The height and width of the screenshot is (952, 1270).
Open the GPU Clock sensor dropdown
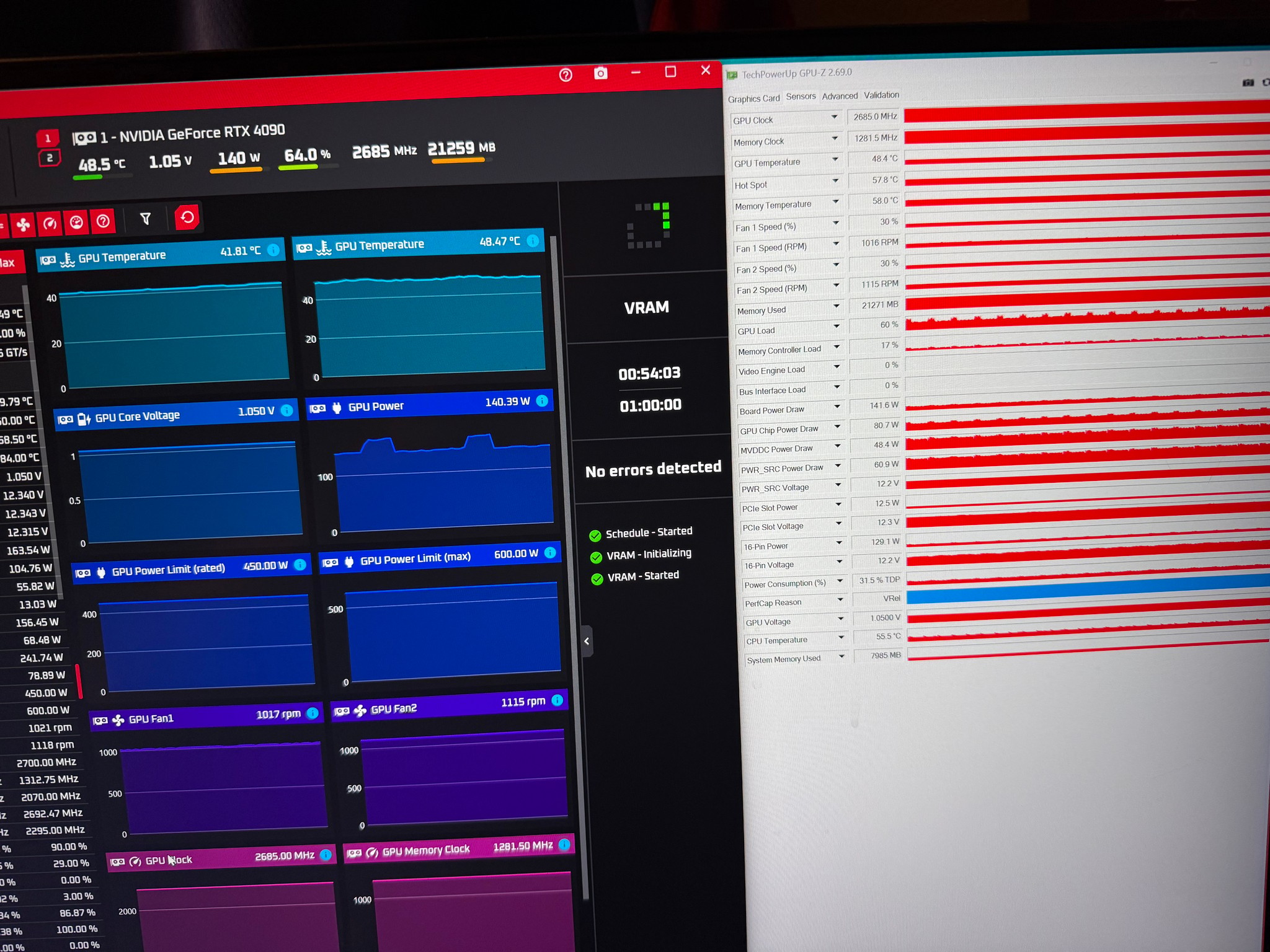834,117
